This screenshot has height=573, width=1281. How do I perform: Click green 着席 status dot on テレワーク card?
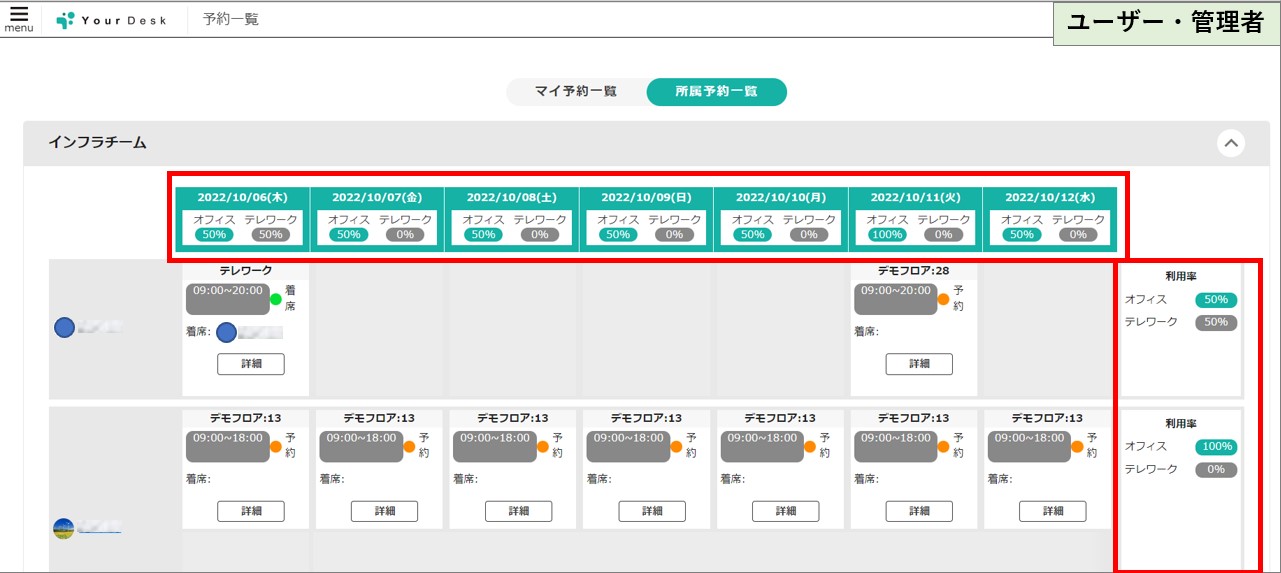click(276, 298)
